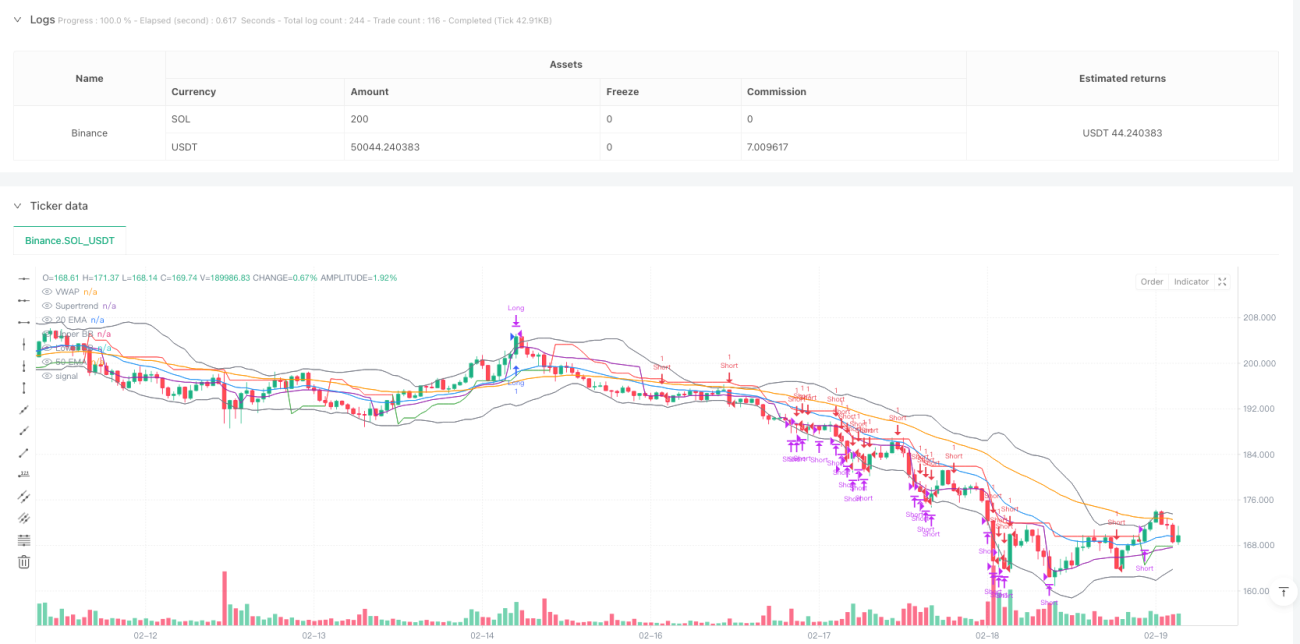The width and height of the screenshot is (1300, 644).
Task: Toggle visibility of the Supertrend indicator
Action: point(47,305)
